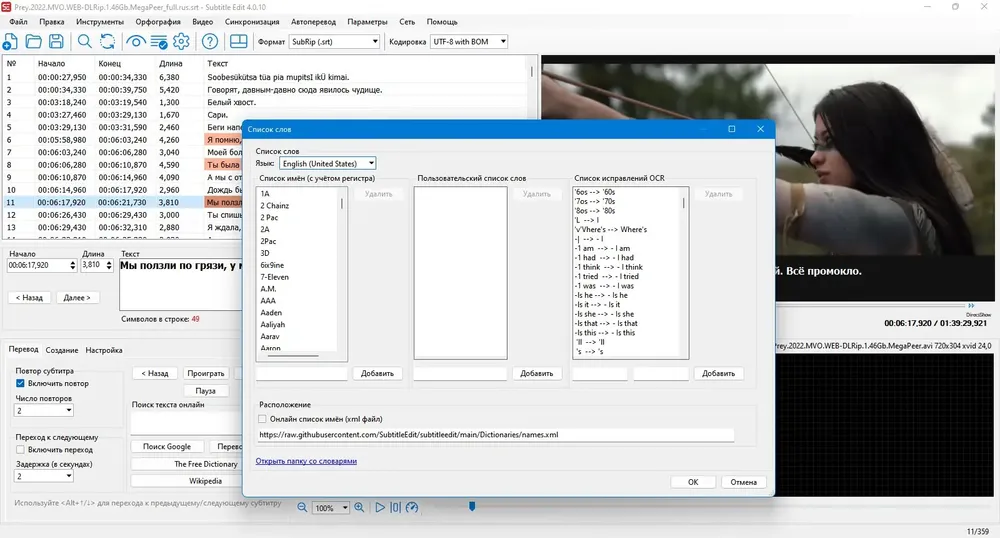1000x538 pixels.
Task: Zoom out waveform with minus magnifier
Action: 302,507
